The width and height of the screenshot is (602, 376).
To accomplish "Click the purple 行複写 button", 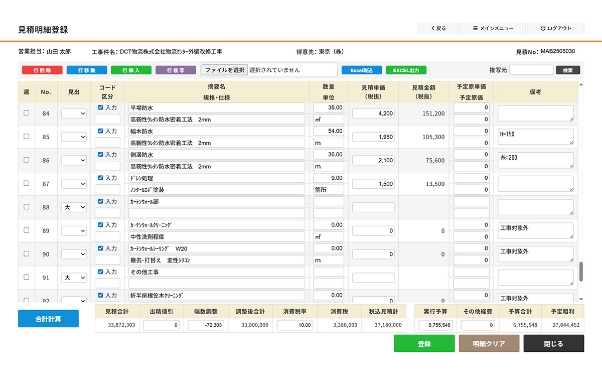I will pyautogui.click(x=176, y=70).
